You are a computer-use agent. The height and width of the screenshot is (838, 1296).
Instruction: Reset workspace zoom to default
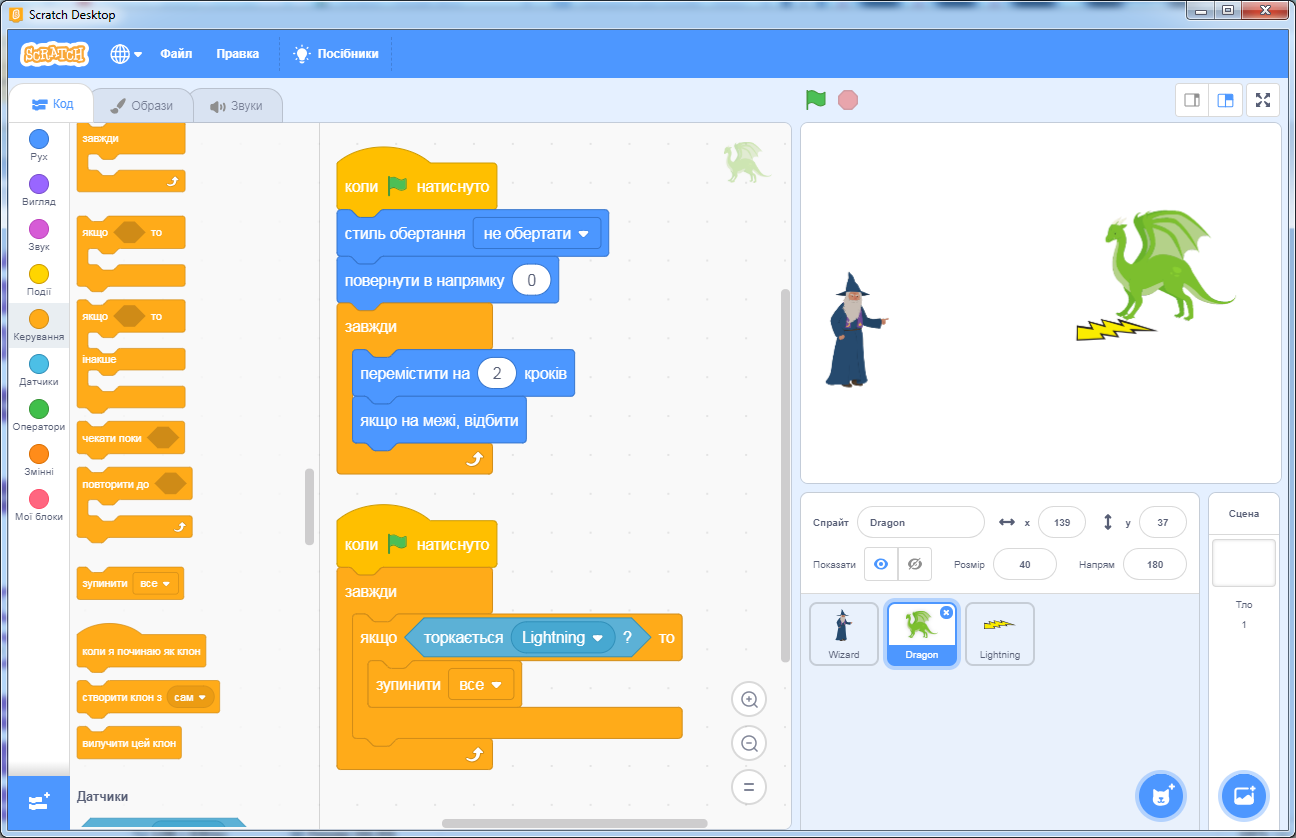(x=748, y=787)
